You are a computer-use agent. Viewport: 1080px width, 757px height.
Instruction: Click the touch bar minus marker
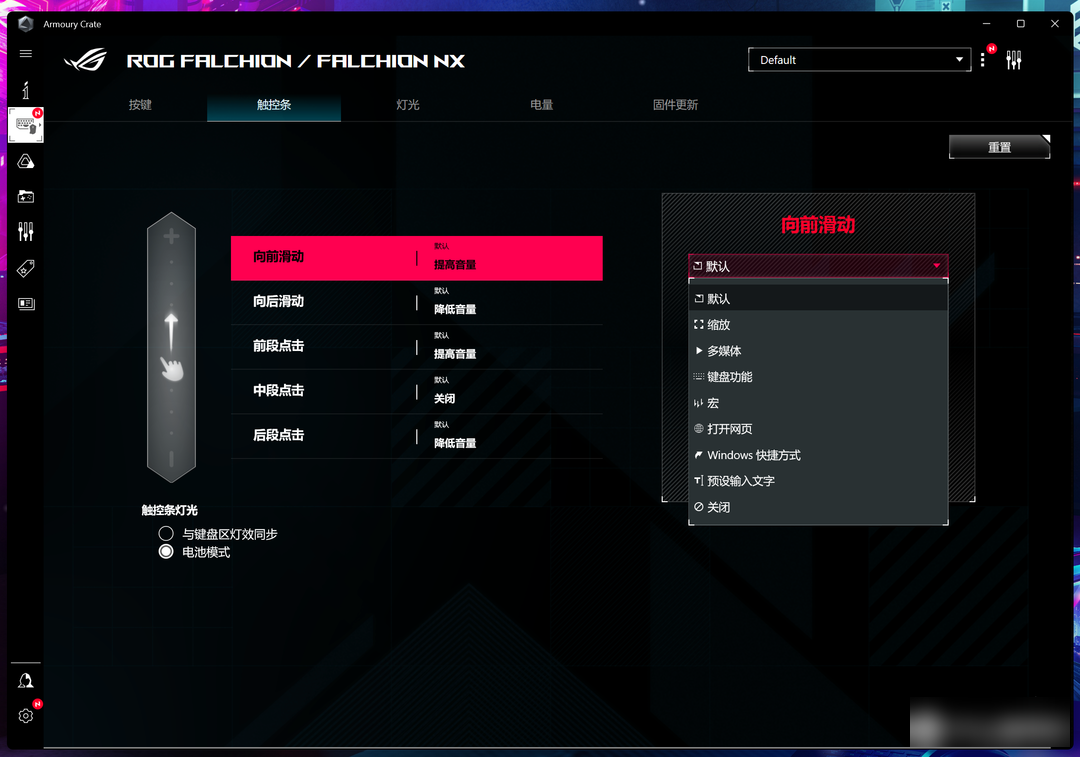(x=172, y=458)
